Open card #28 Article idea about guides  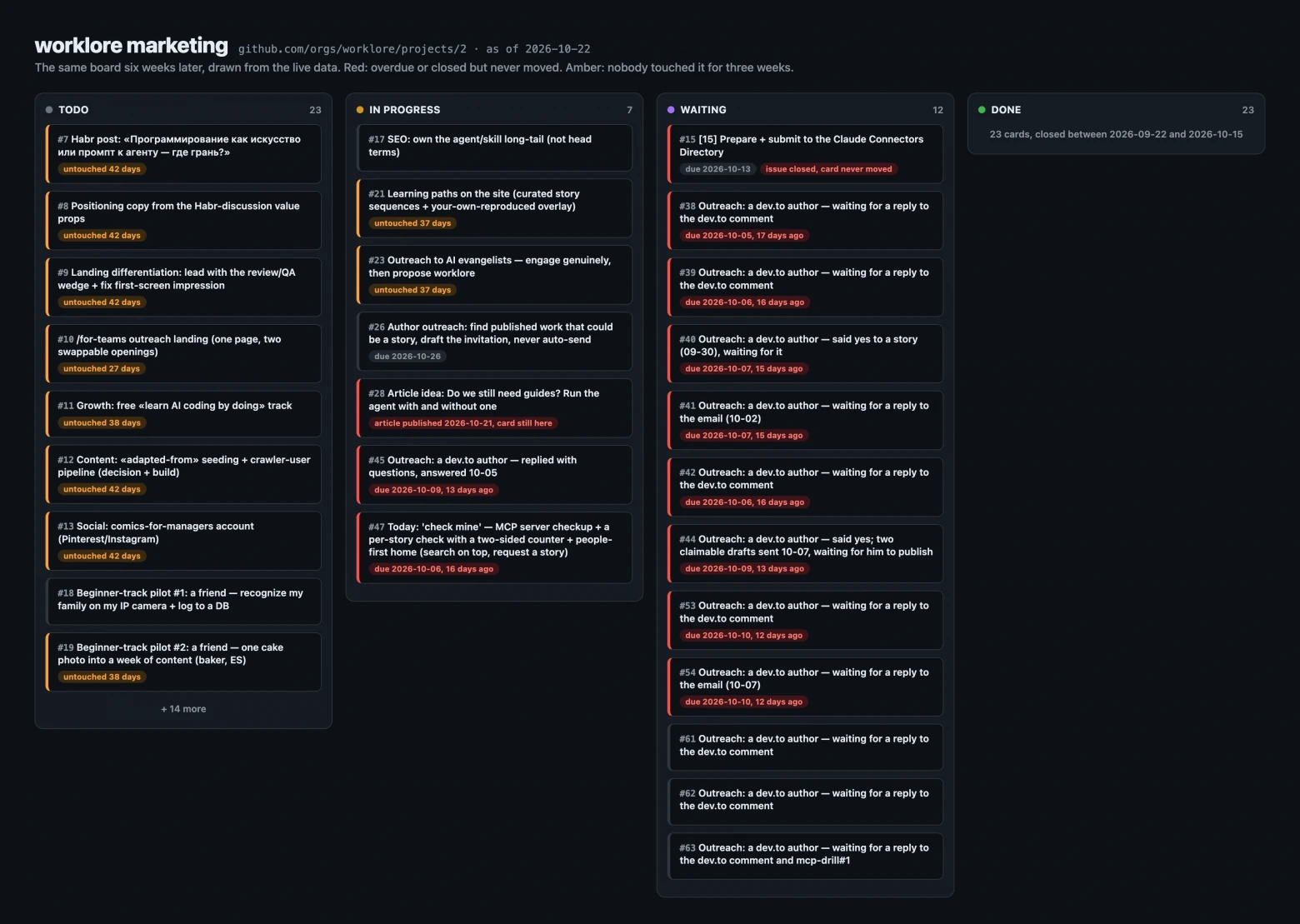[x=494, y=408]
